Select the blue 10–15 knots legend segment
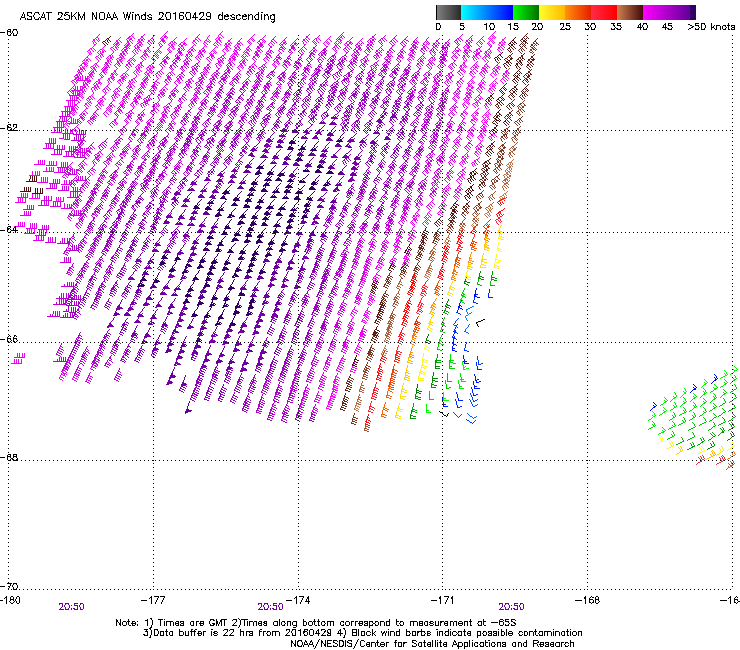Viewport: 740px width, 650px height. pyautogui.click(x=500, y=12)
